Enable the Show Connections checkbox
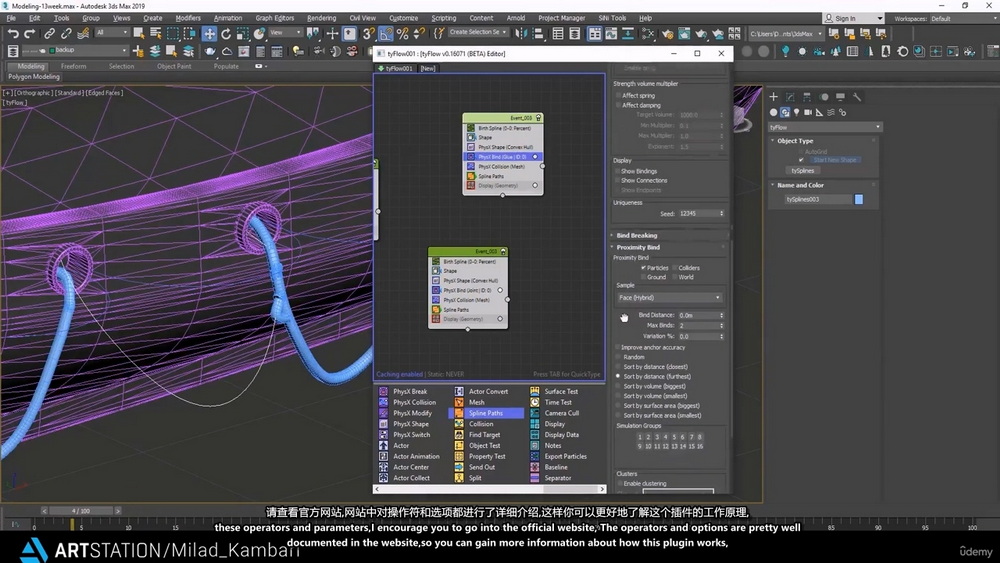1000x563 pixels. [x=618, y=180]
